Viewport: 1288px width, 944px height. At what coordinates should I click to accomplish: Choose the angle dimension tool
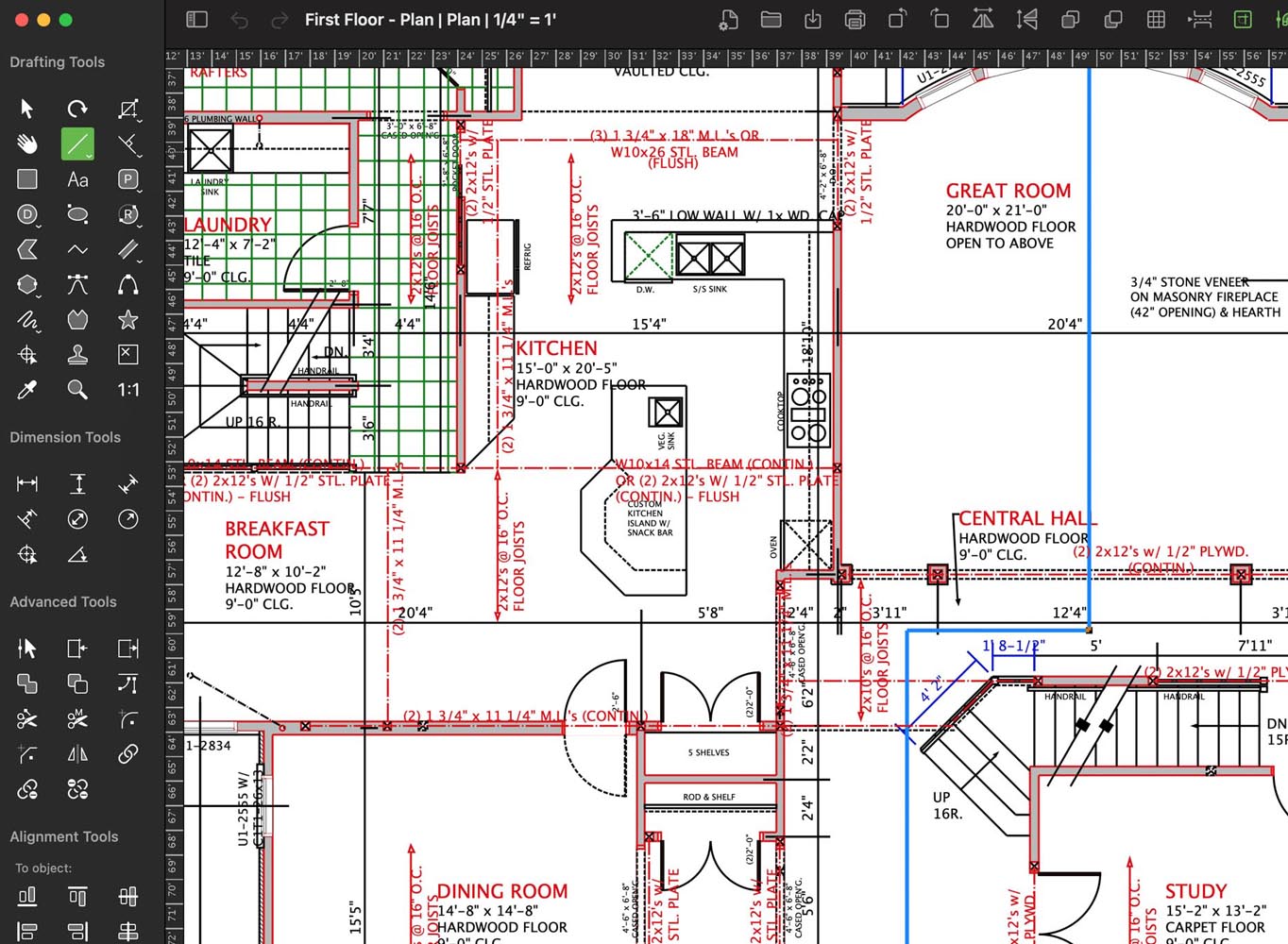point(77,555)
